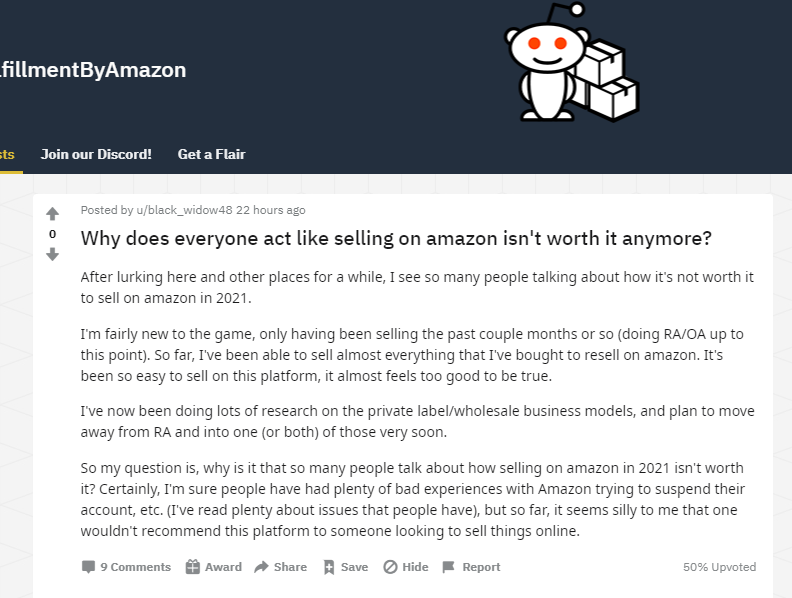792x598 pixels.
Task: Open the post title about selling on amazon
Action: click(396, 238)
